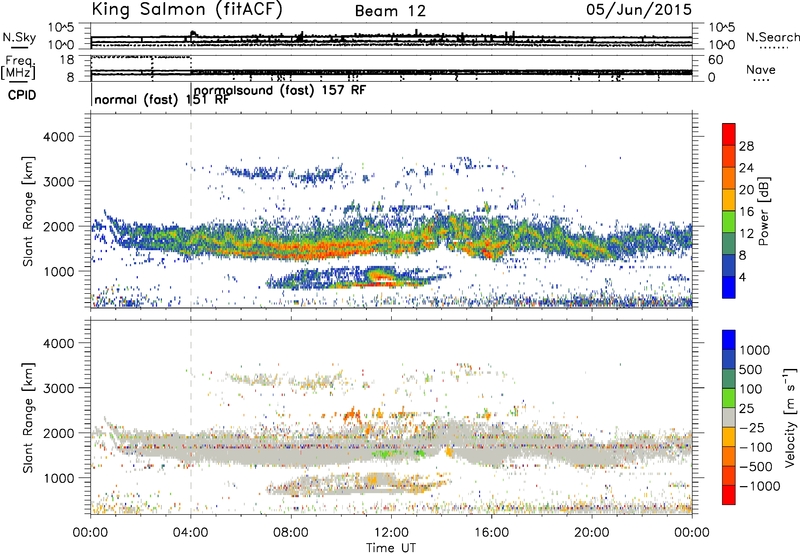The image size is (800, 554).
Task: Click the King Salmon (fitACF) plot title
Action: [187, 9]
